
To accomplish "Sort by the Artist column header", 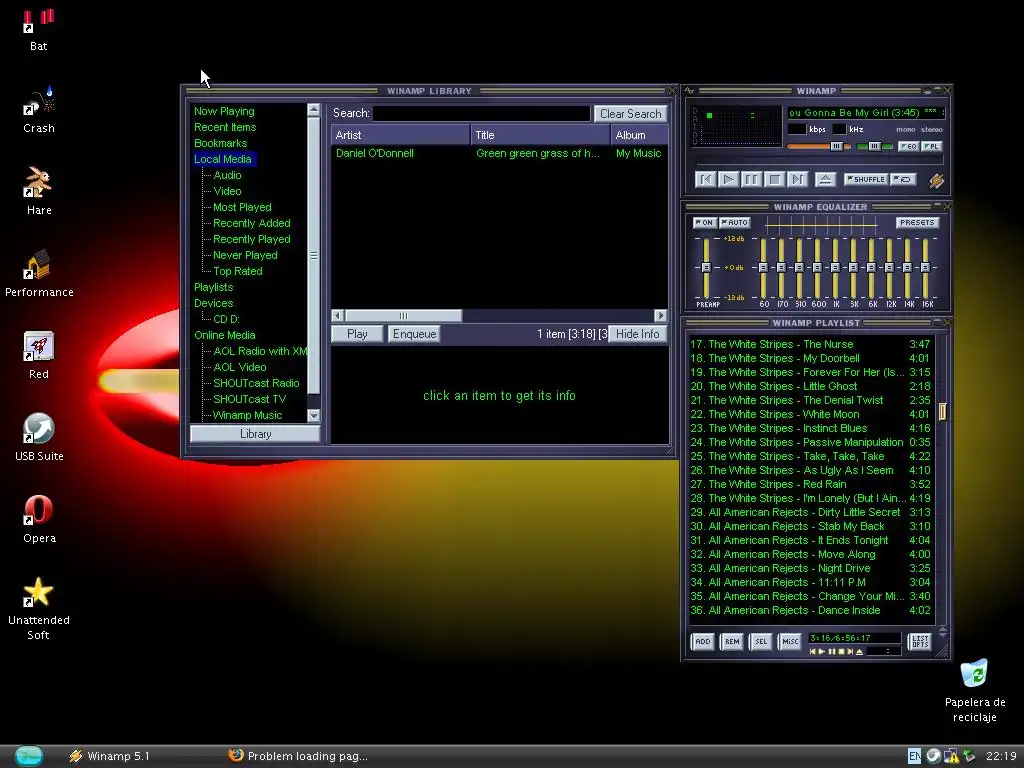I will point(400,135).
